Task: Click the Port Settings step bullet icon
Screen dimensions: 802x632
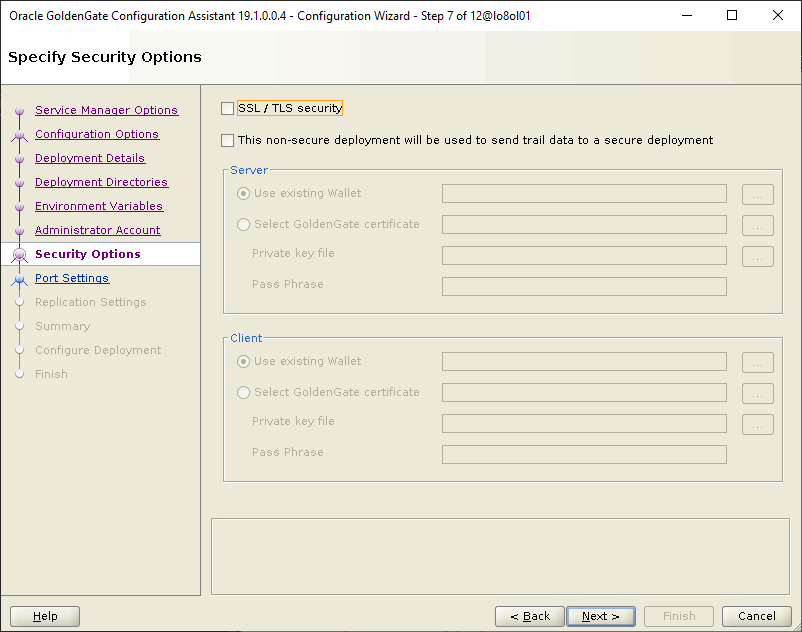Action: pyautogui.click(x=19, y=279)
